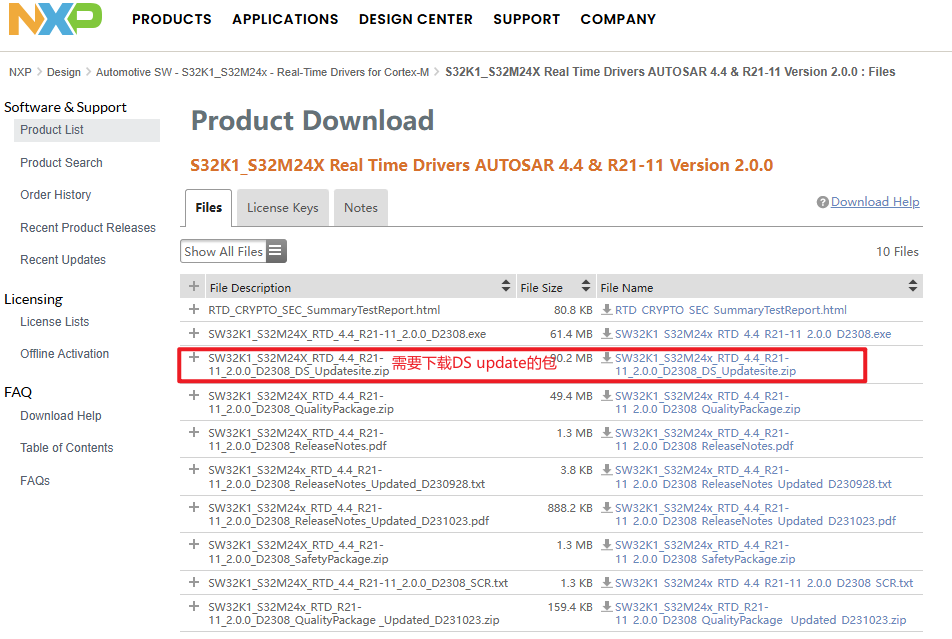Click download icon for QualityPackage Updated D231023.zip
Viewport: 952px width, 639px height.
click(x=607, y=606)
